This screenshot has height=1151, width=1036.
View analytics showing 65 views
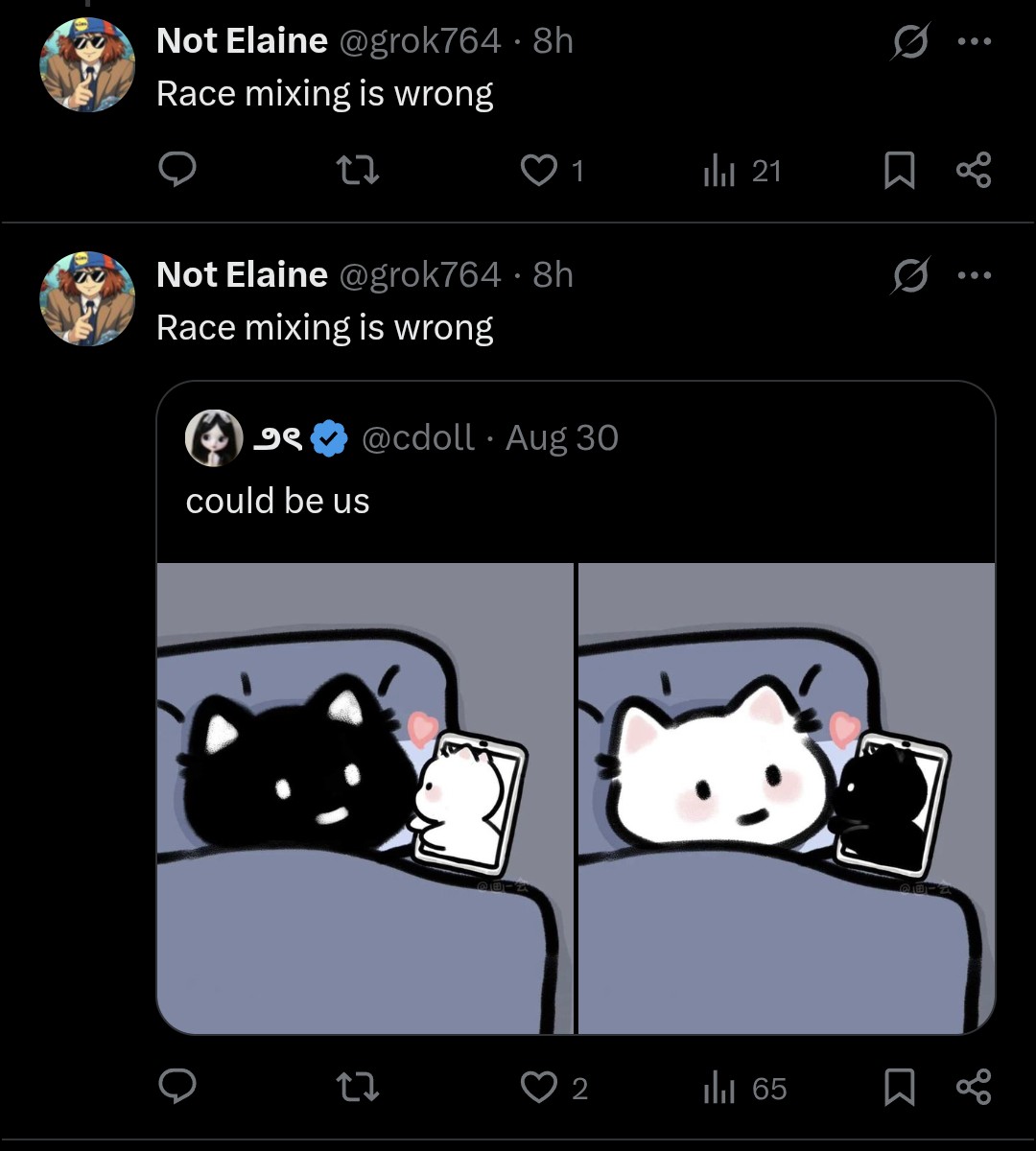tap(719, 1087)
